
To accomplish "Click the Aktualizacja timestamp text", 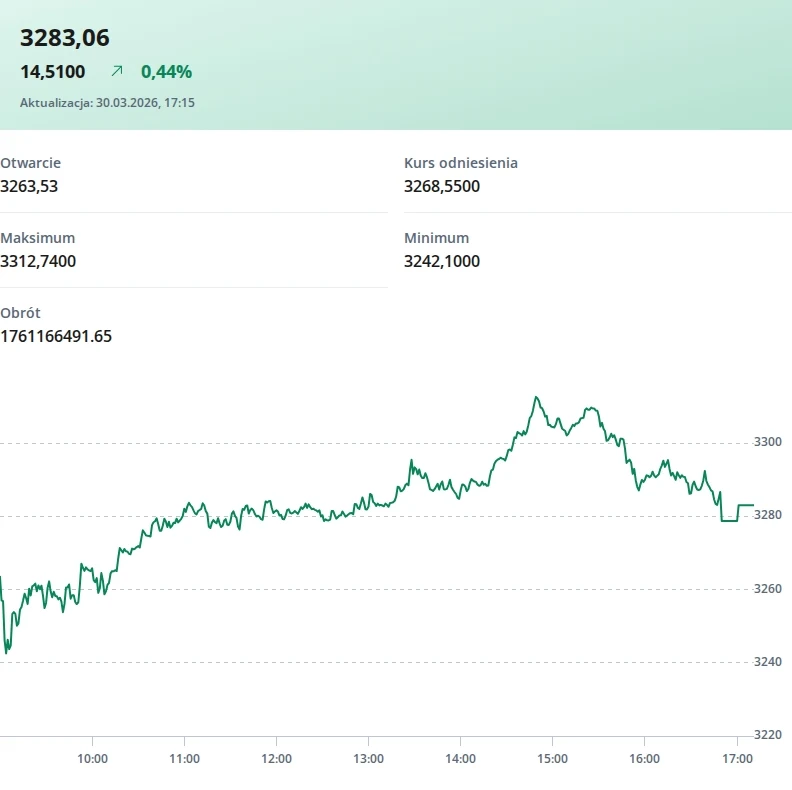I will coord(107,102).
